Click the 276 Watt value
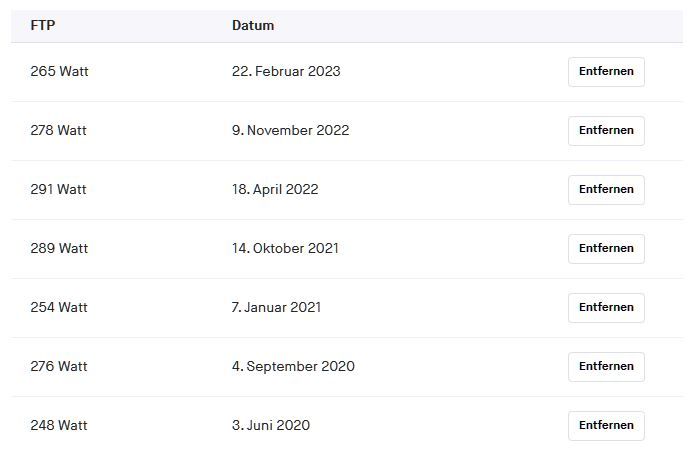This screenshot has height=455, width=689. click(59, 367)
